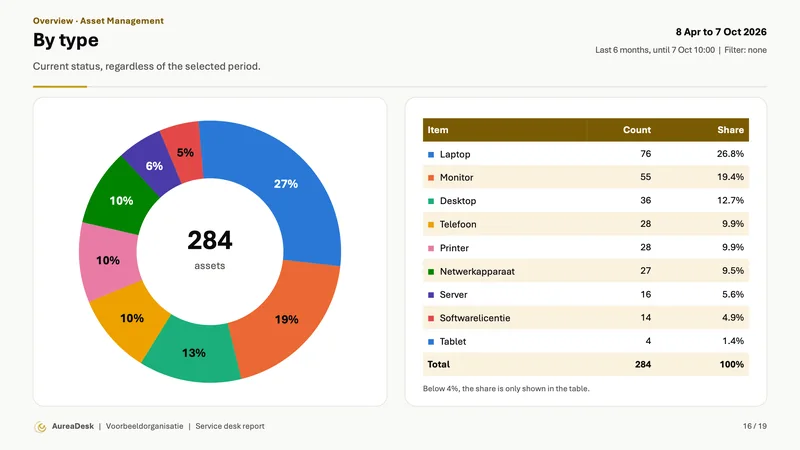Select the purple 6% donut segment
Viewport: 800px width, 450px height.
pos(152,166)
